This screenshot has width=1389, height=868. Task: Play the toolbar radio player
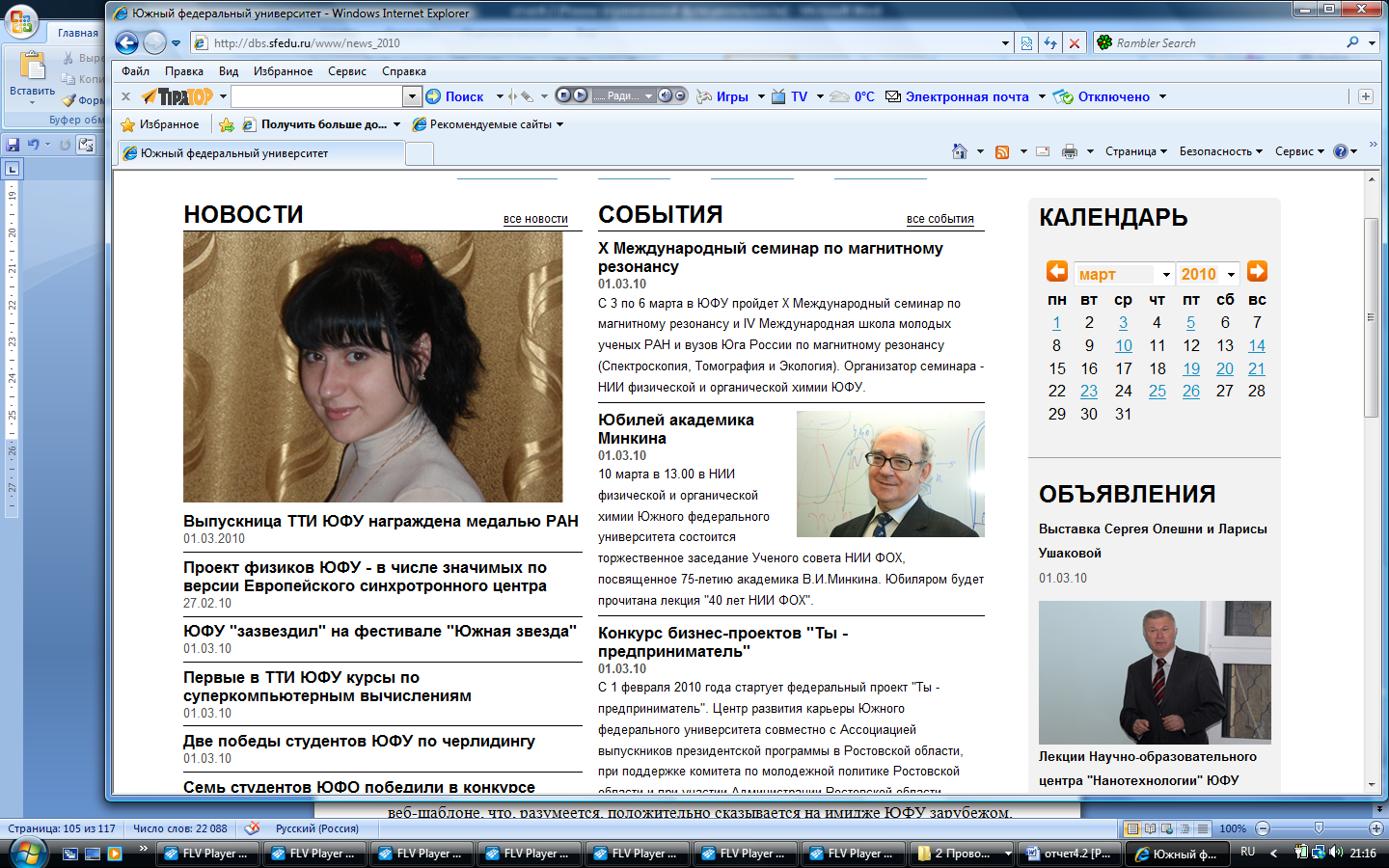(x=581, y=95)
